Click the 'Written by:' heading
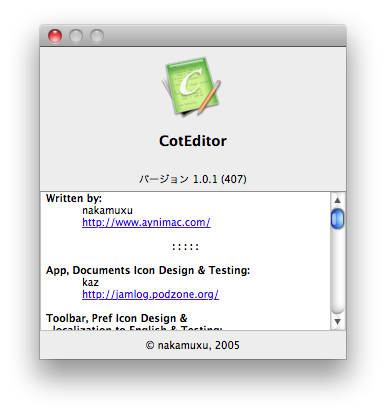Viewport: 386px width, 414px height. coord(74,198)
